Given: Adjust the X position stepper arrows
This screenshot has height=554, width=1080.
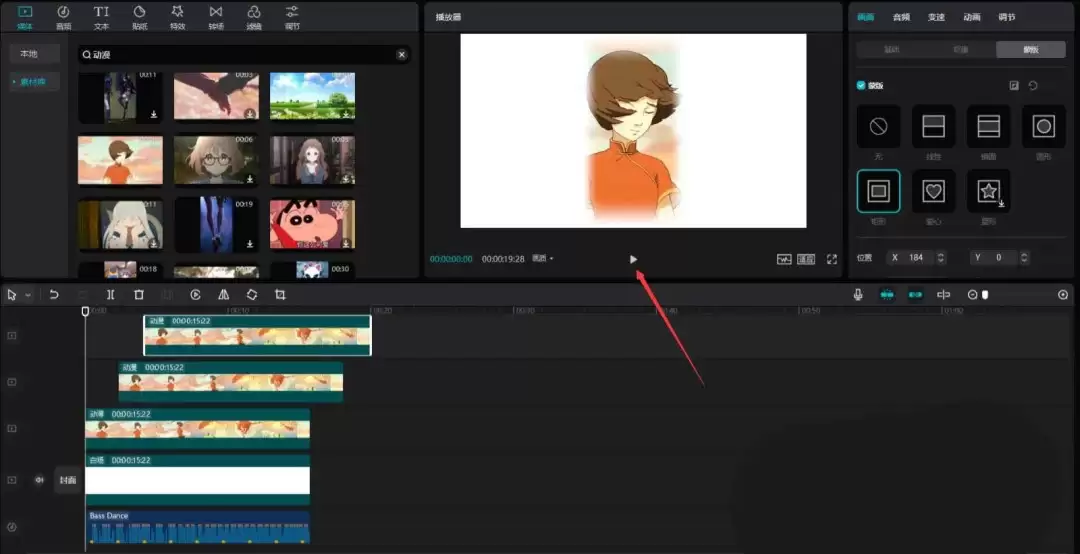Looking at the screenshot, I should tap(942, 258).
